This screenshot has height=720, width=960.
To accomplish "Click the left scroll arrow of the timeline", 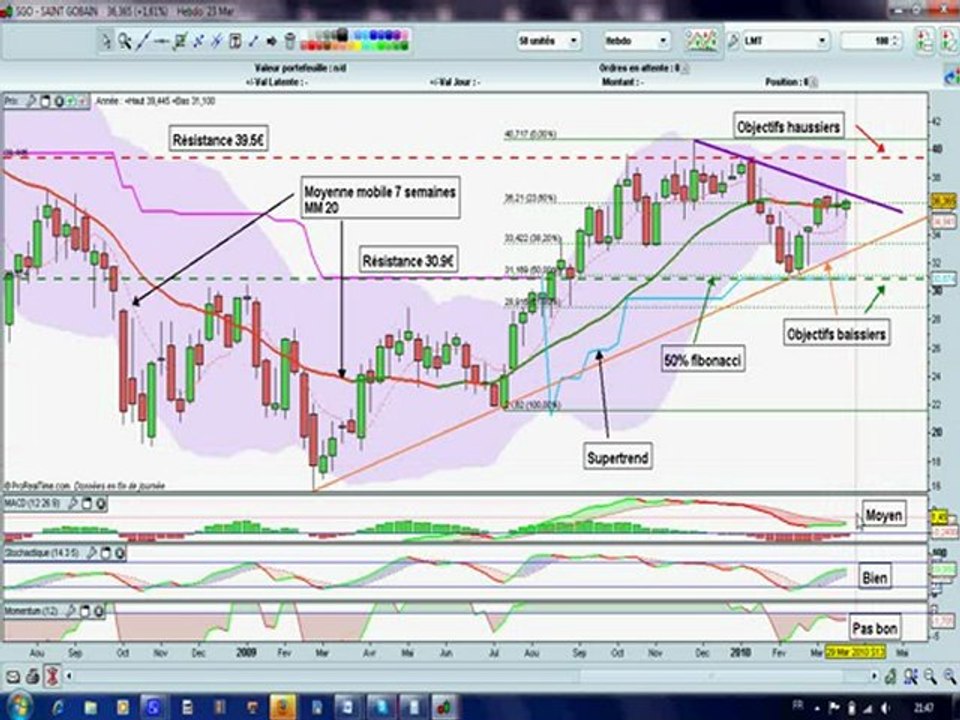I will point(69,677).
